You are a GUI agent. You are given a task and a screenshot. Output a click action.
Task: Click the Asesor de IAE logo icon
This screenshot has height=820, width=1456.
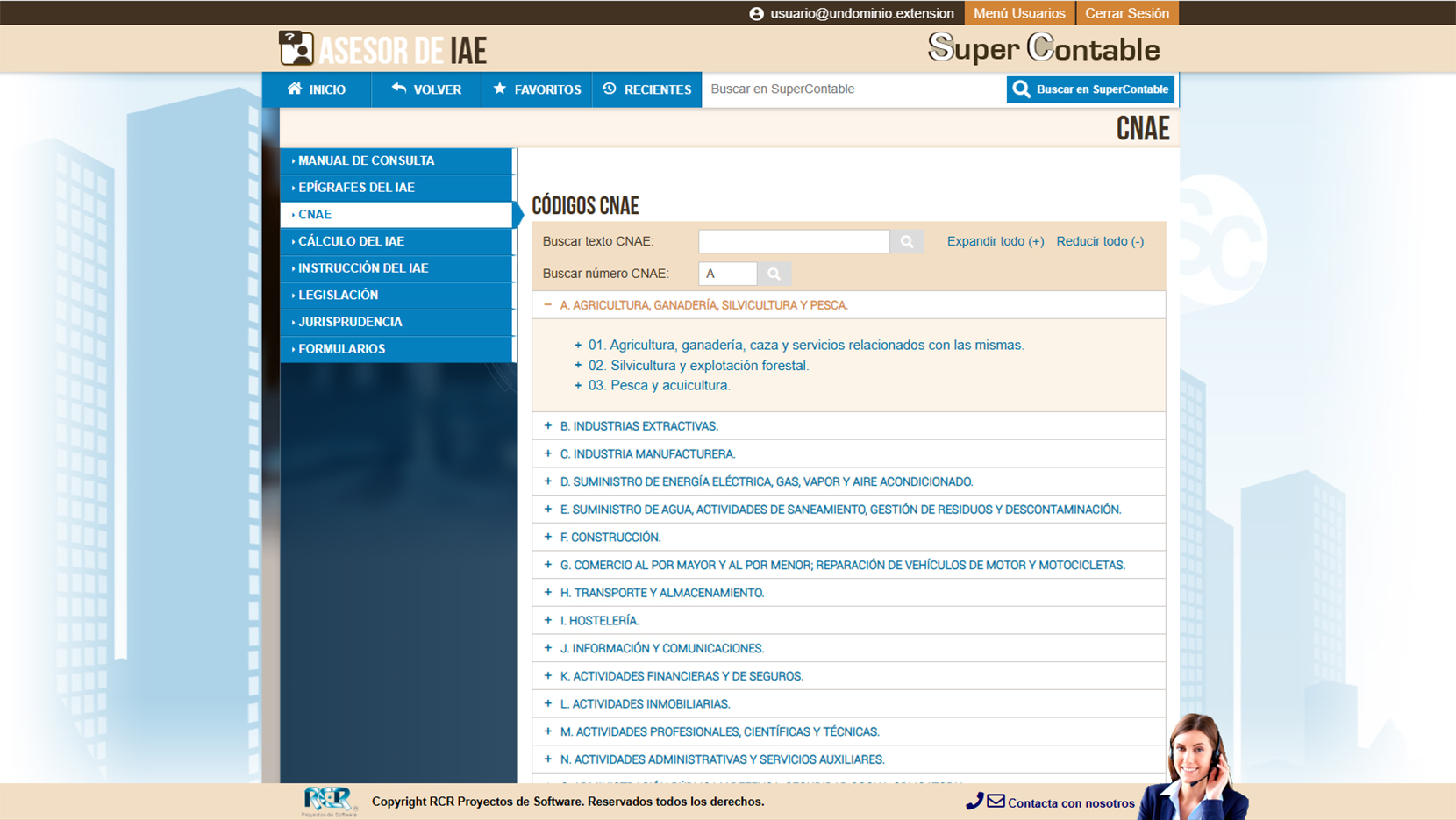tap(296, 49)
